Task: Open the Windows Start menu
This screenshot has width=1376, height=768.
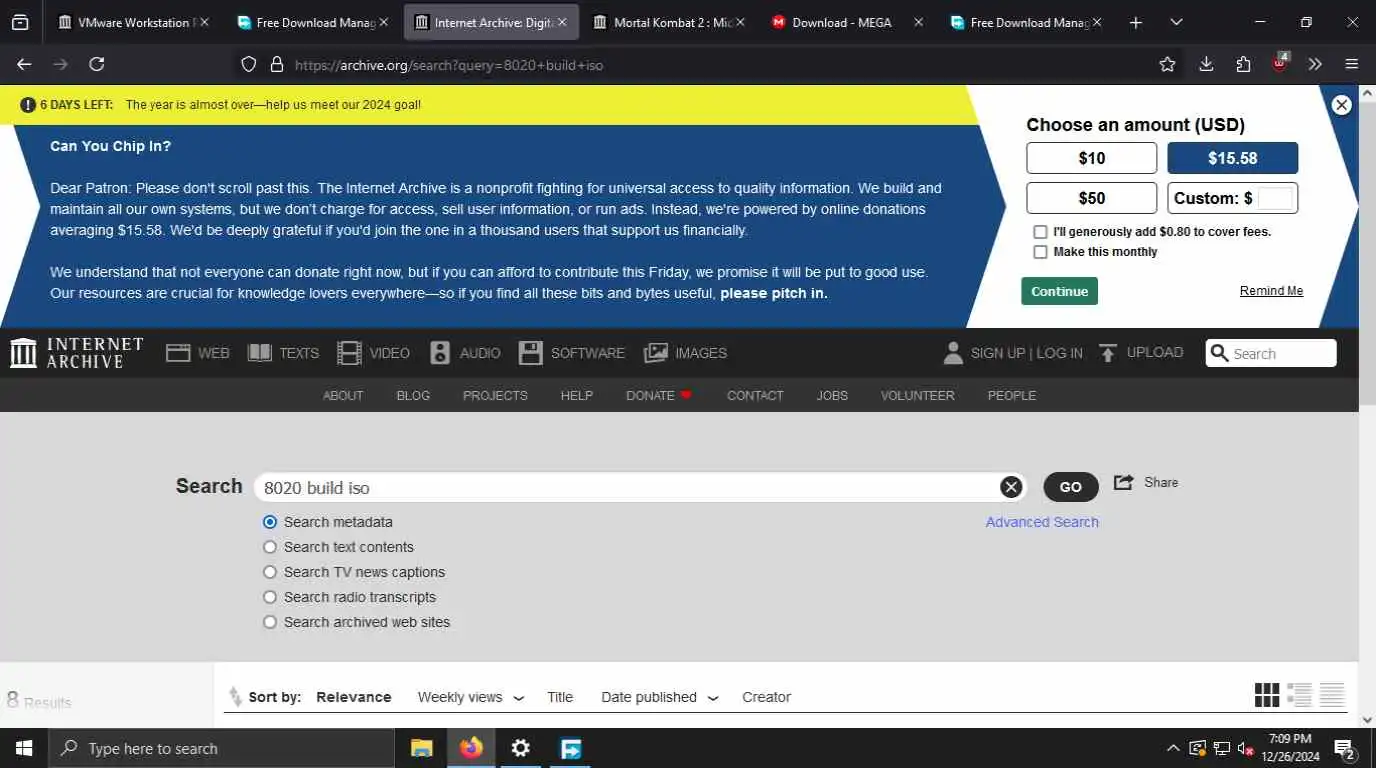Action: (x=24, y=748)
